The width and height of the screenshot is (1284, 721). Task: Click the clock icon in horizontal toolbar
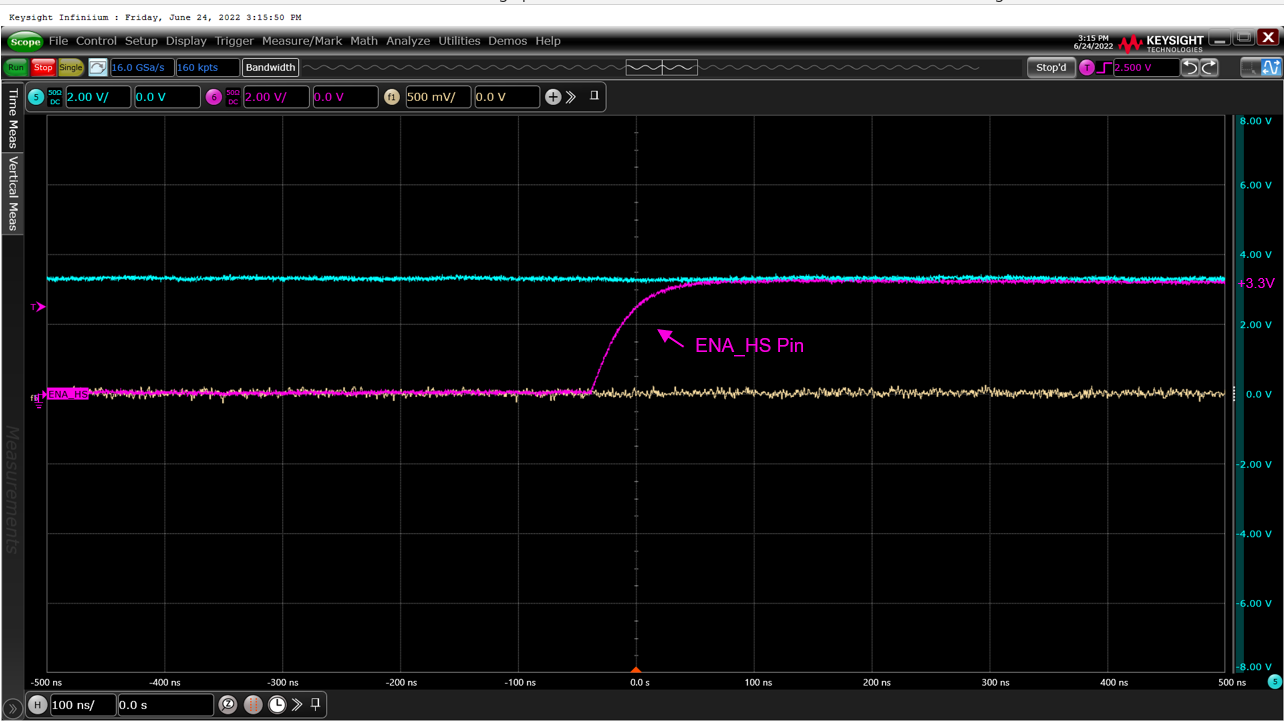point(277,705)
